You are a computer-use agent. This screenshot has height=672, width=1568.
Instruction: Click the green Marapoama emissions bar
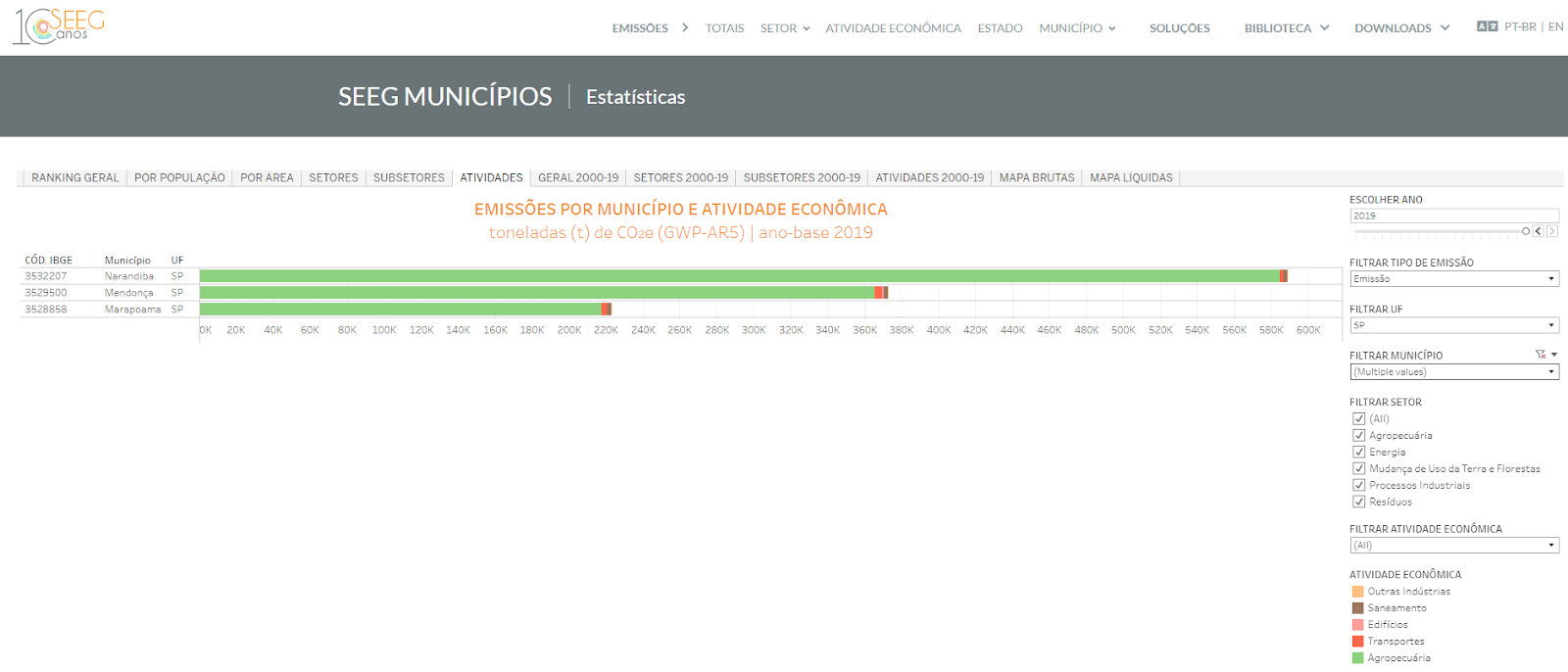click(x=401, y=310)
